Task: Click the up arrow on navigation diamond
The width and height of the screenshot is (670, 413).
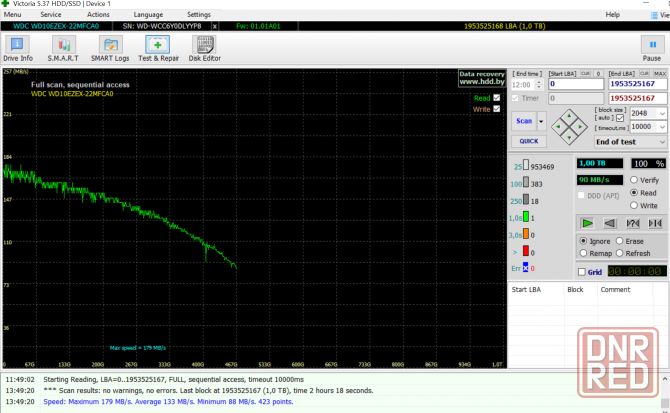Action: click(569, 115)
